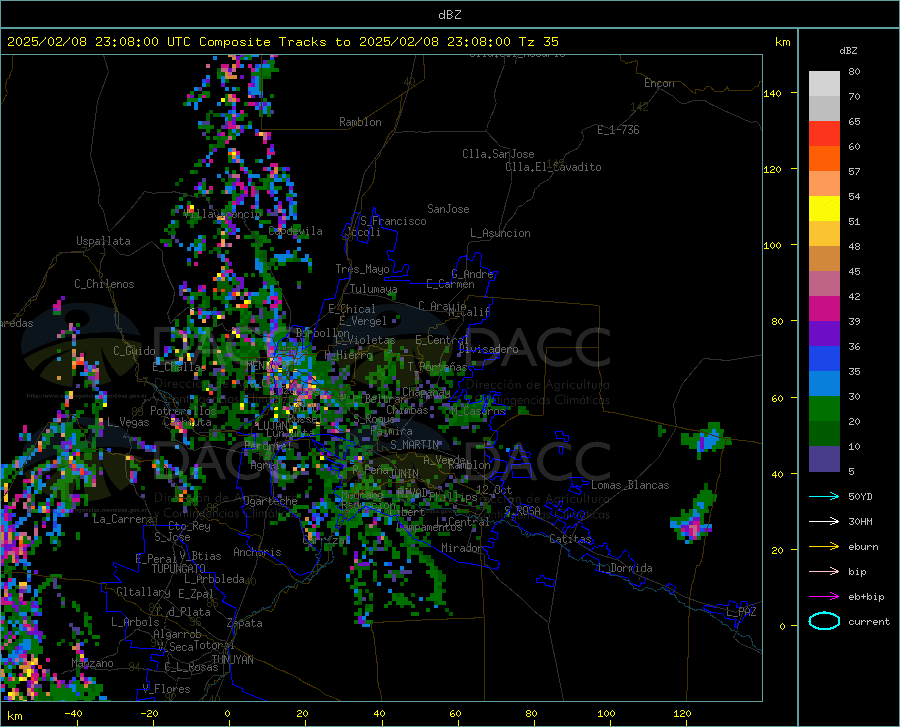Click the 140 tick label on the vertical axis
Screen dimensions: 900x727
772,93
